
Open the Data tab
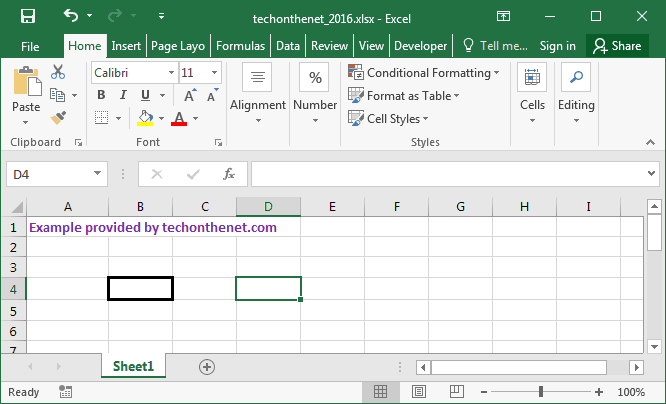288,46
